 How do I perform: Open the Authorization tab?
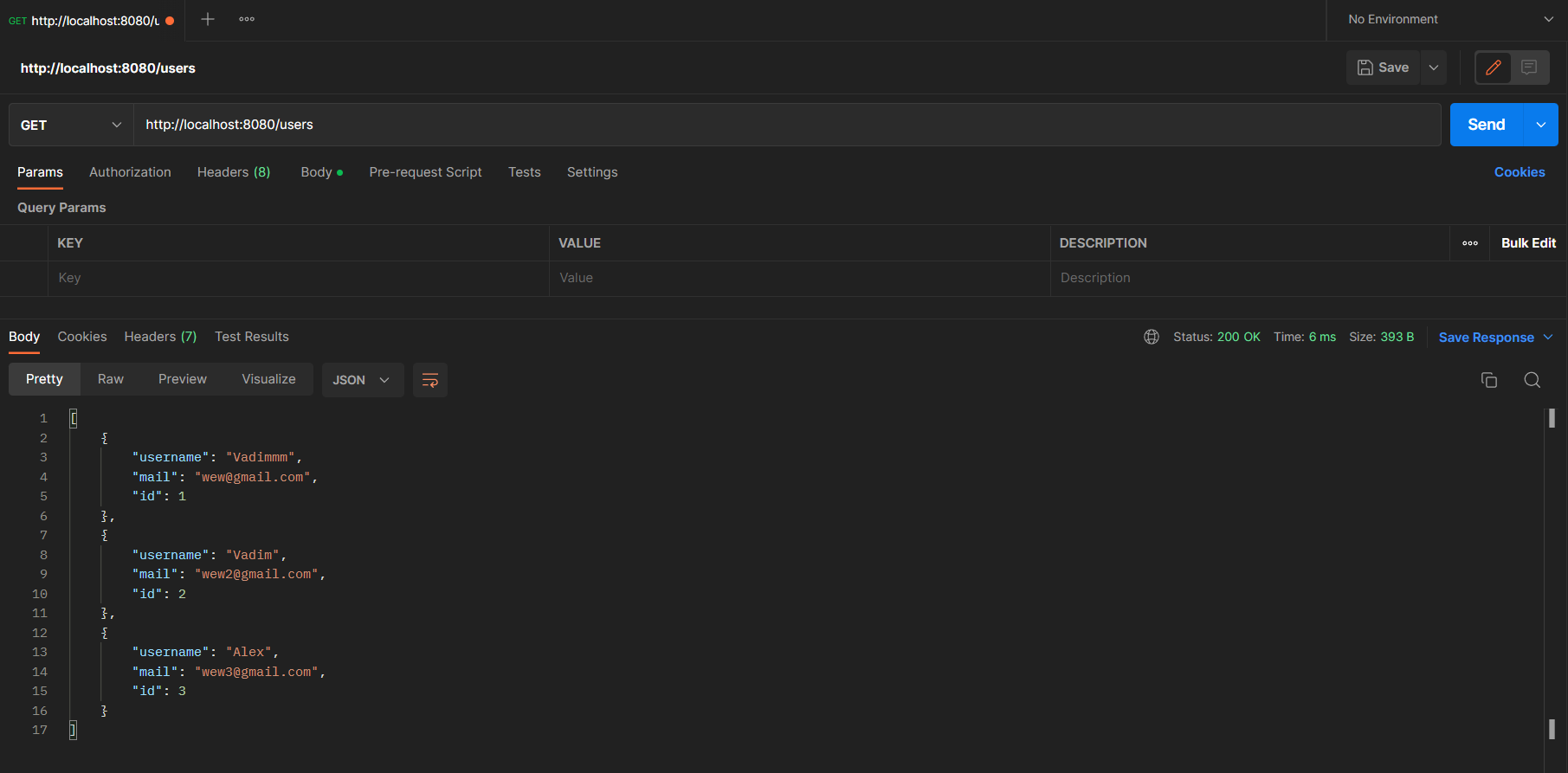(x=130, y=172)
